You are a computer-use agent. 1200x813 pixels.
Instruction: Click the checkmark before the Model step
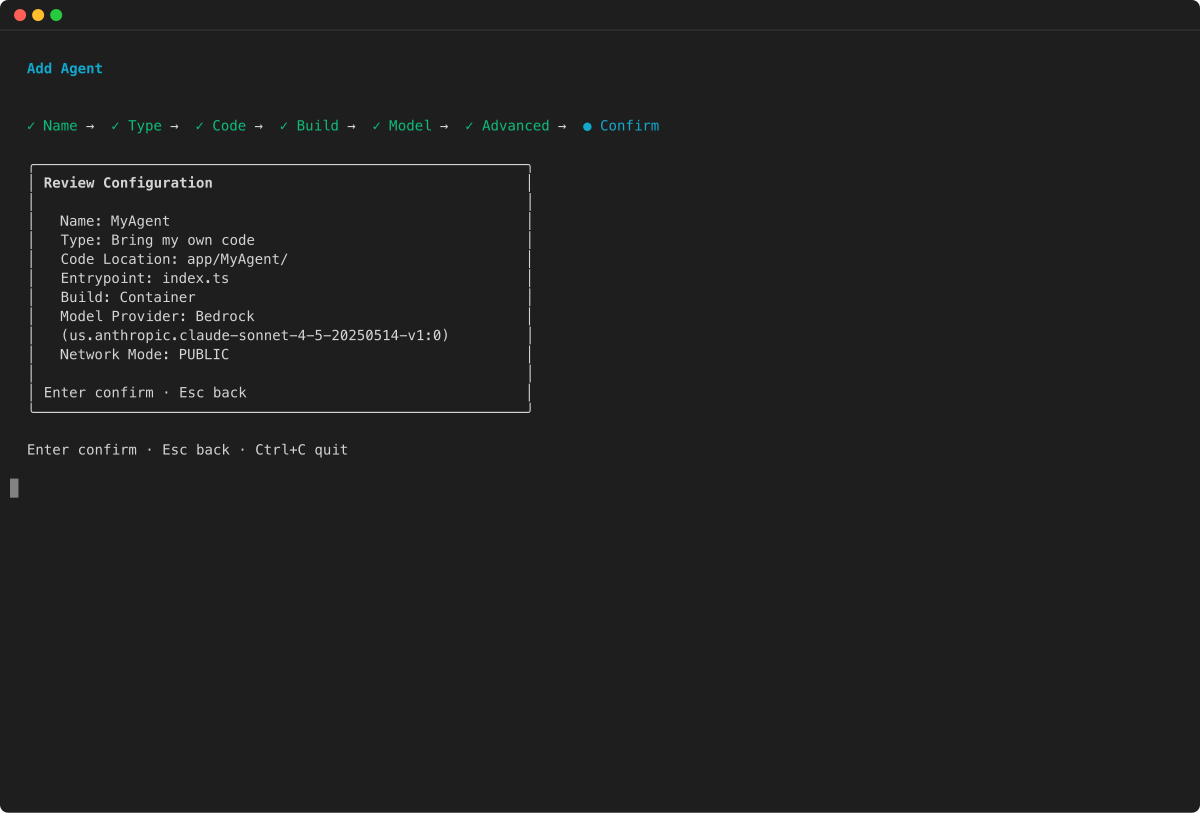coord(377,126)
